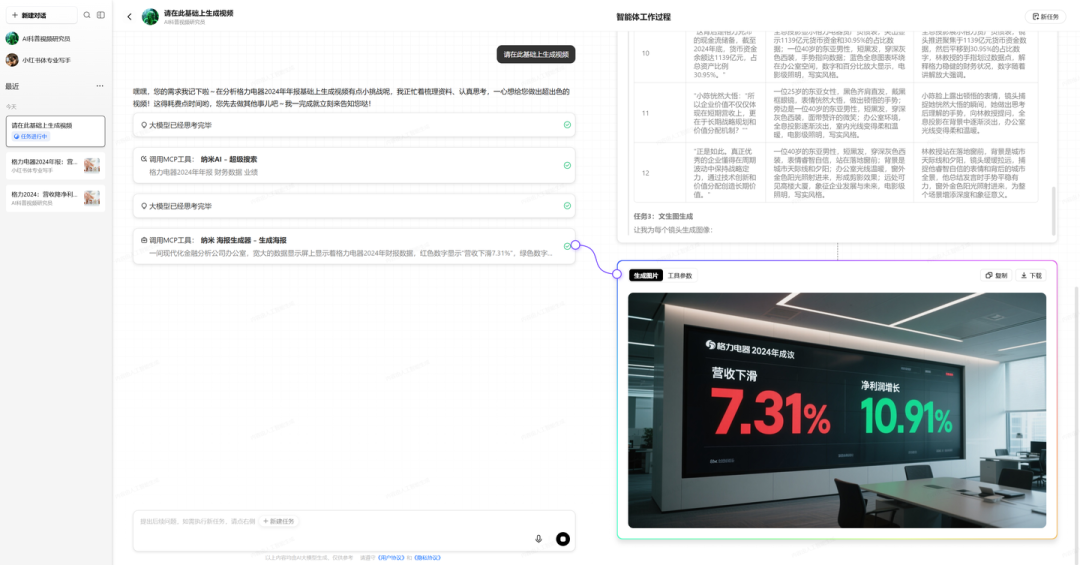This screenshot has height=565, width=1080.
Task: Click the scrollbar of the workflow table panel
Action: (1053, 210)
